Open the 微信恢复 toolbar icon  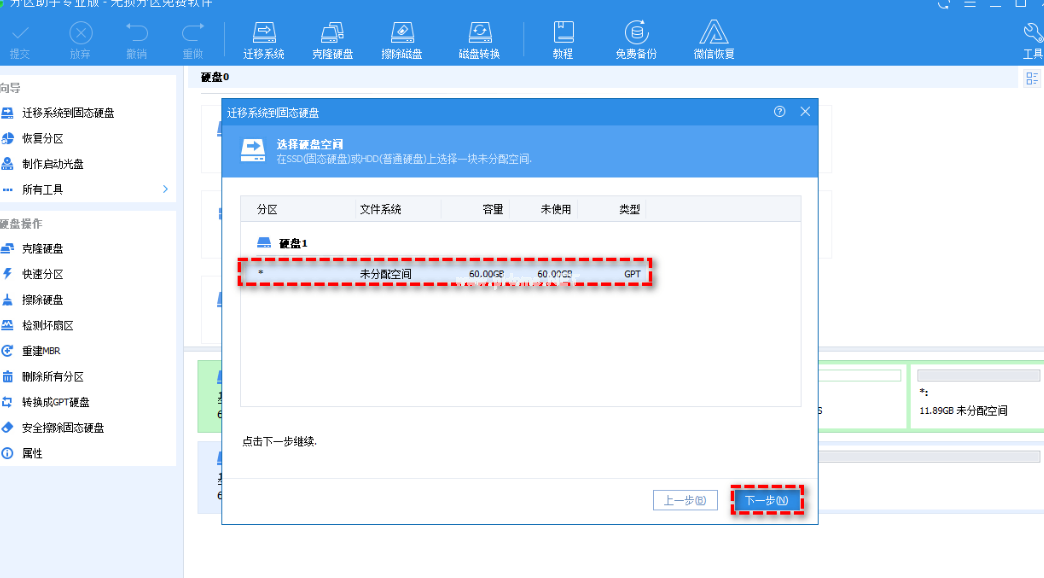coord(714,39)
